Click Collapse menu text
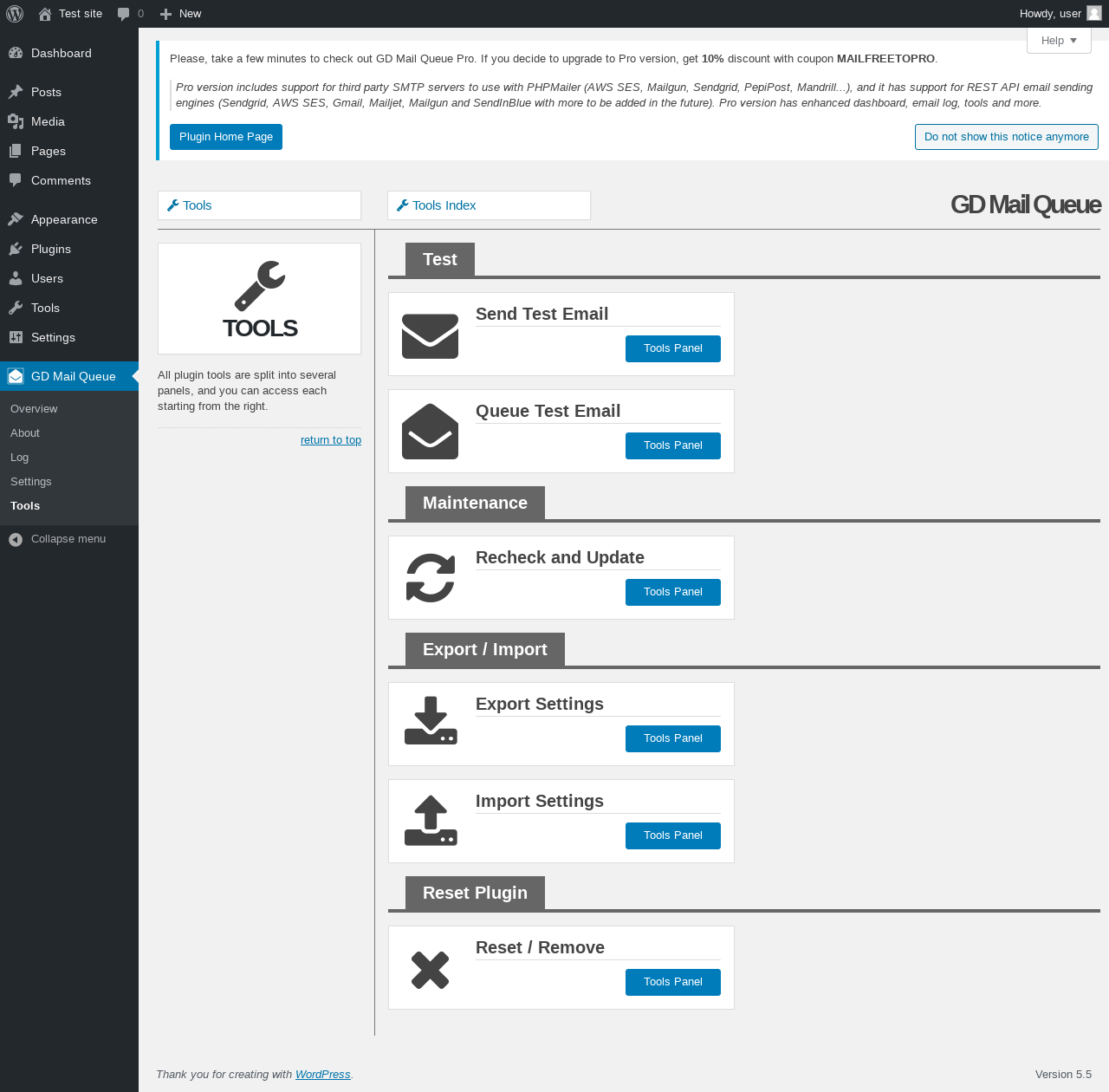Image resolution: width=1109 pixels, height=1092 pixels. click(x=68, y=539)
